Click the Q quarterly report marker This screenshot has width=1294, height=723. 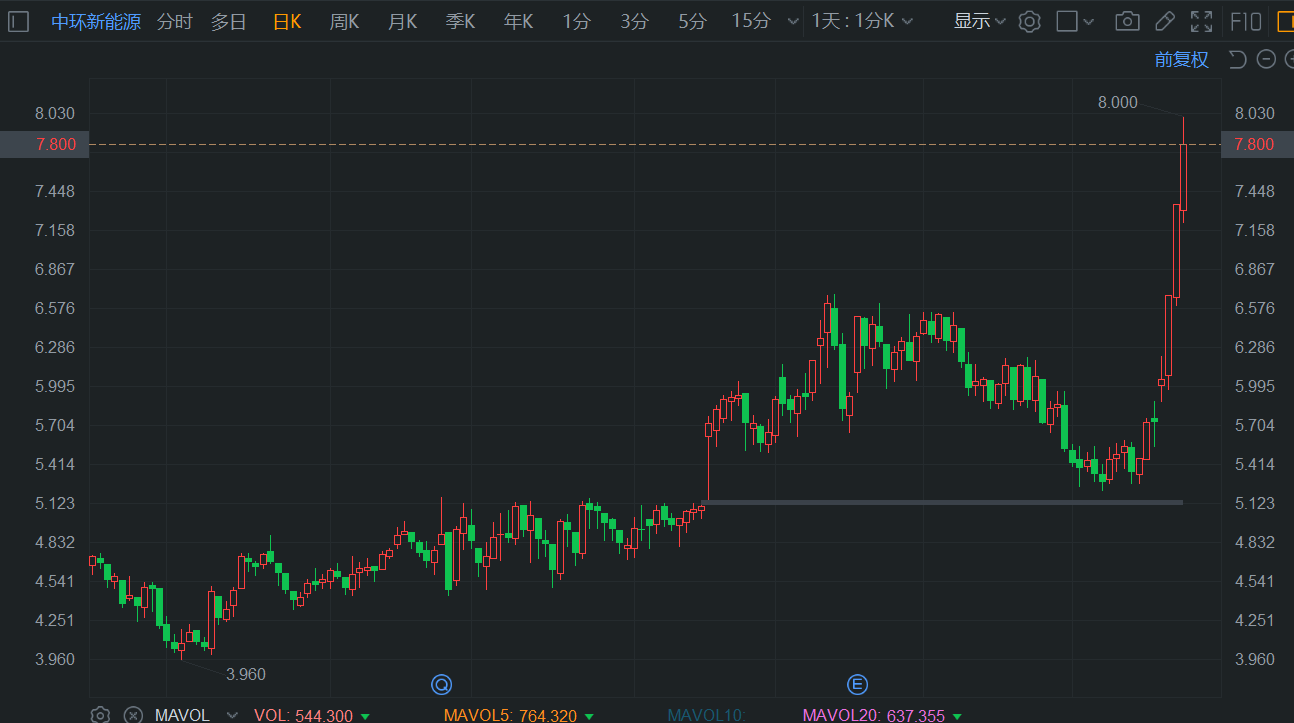point(441,684)
